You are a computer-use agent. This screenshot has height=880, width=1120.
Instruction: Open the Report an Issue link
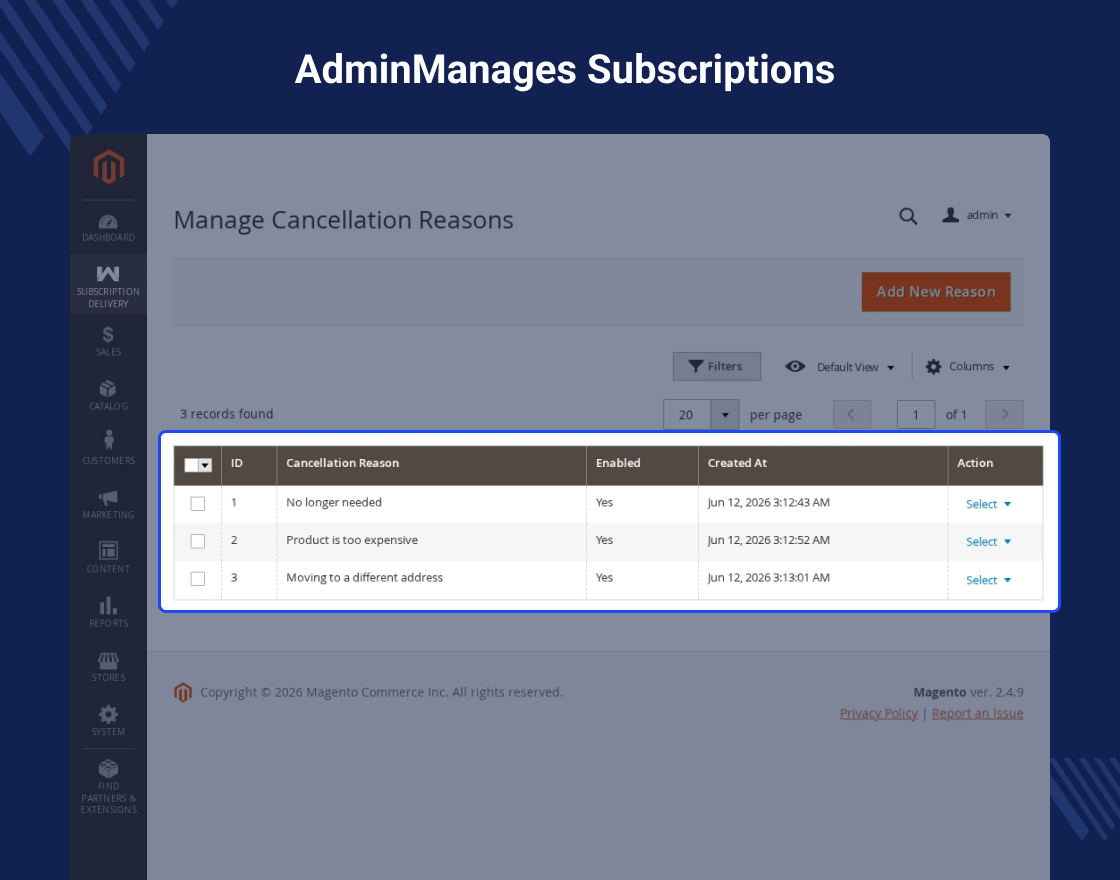click(x=977, y=713)
